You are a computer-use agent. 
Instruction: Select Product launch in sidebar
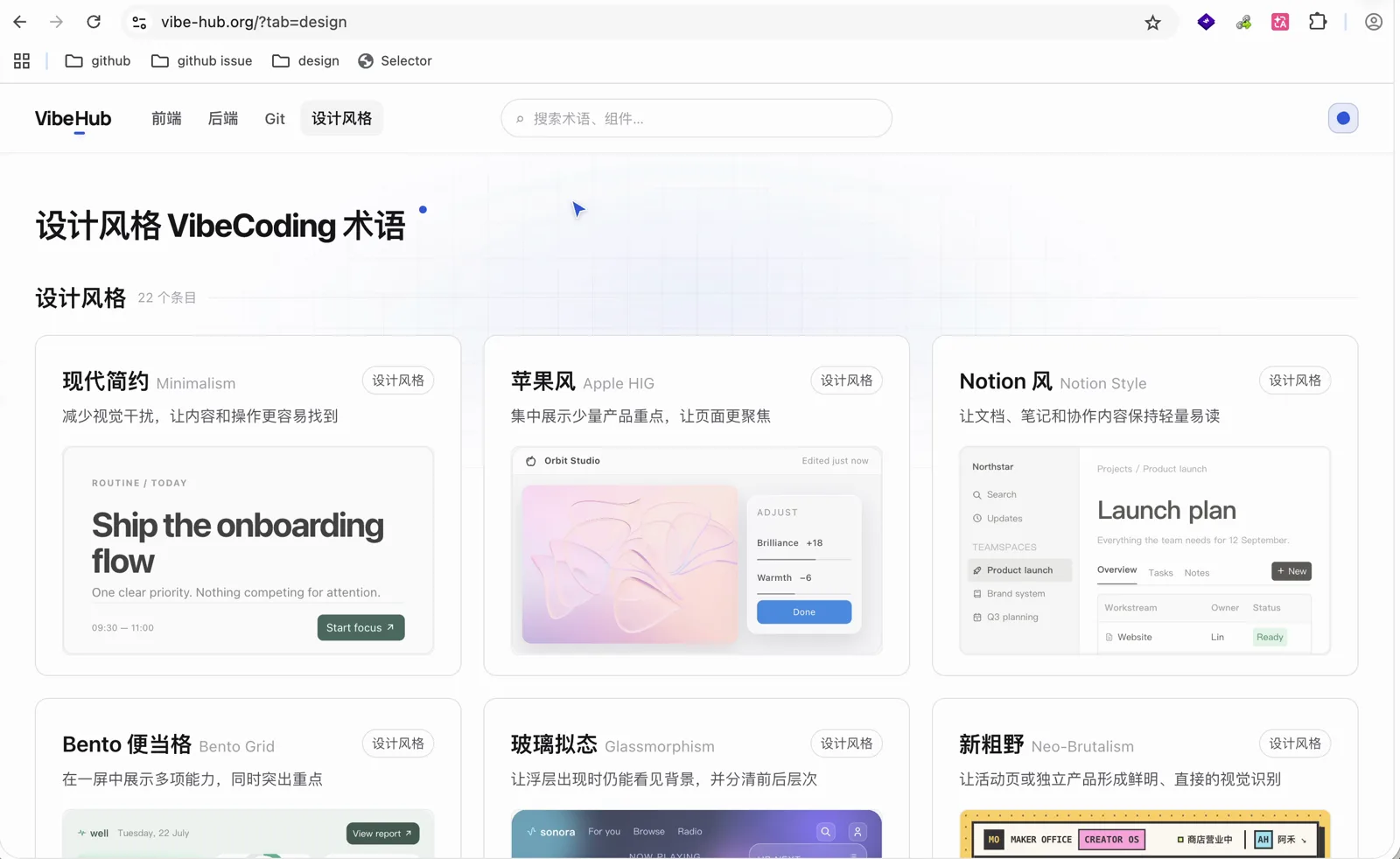1019,570
